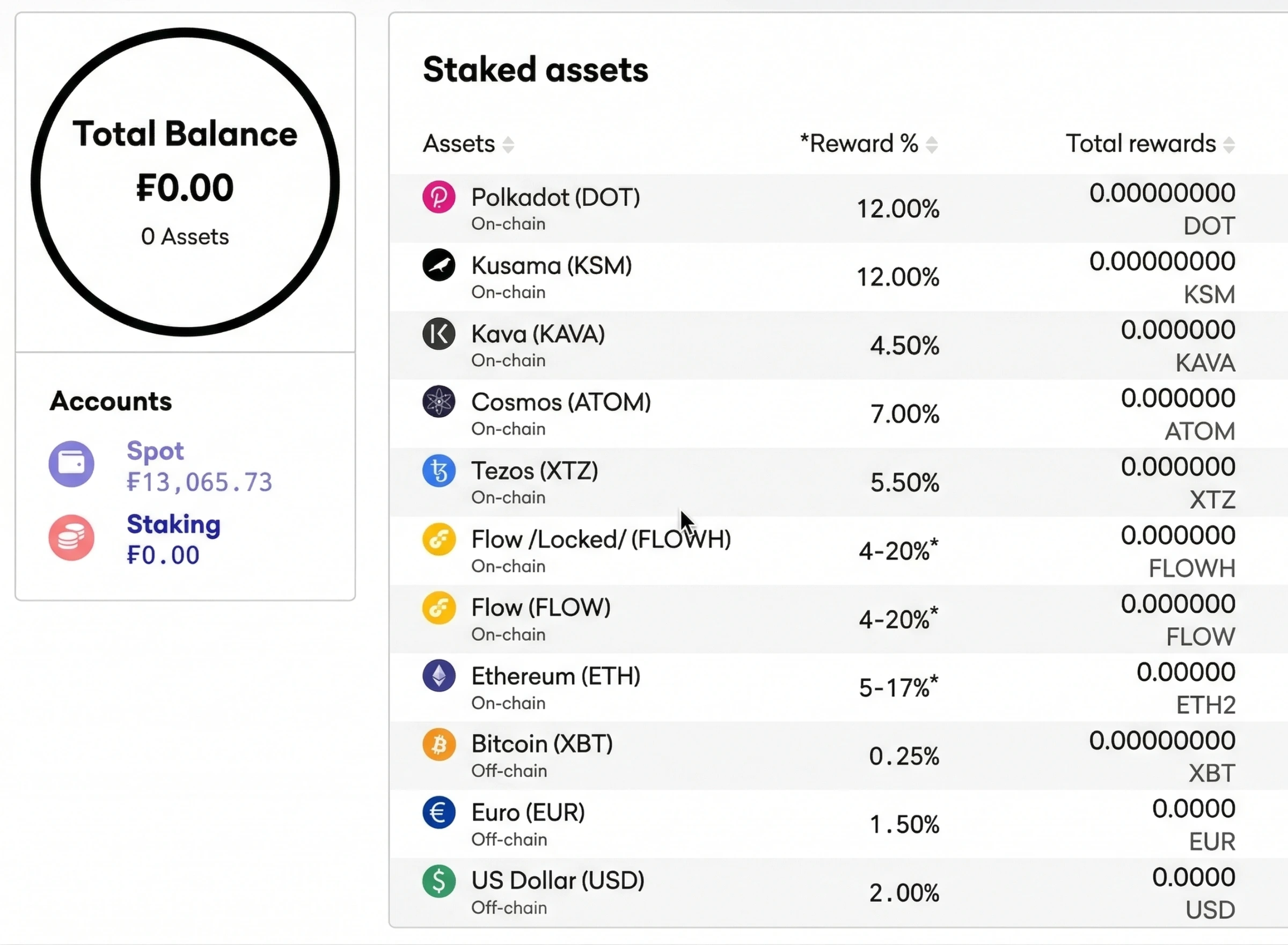Click the Bitcoin (XBT) icon
1288x945 pixels.
(x=438, y=744)
